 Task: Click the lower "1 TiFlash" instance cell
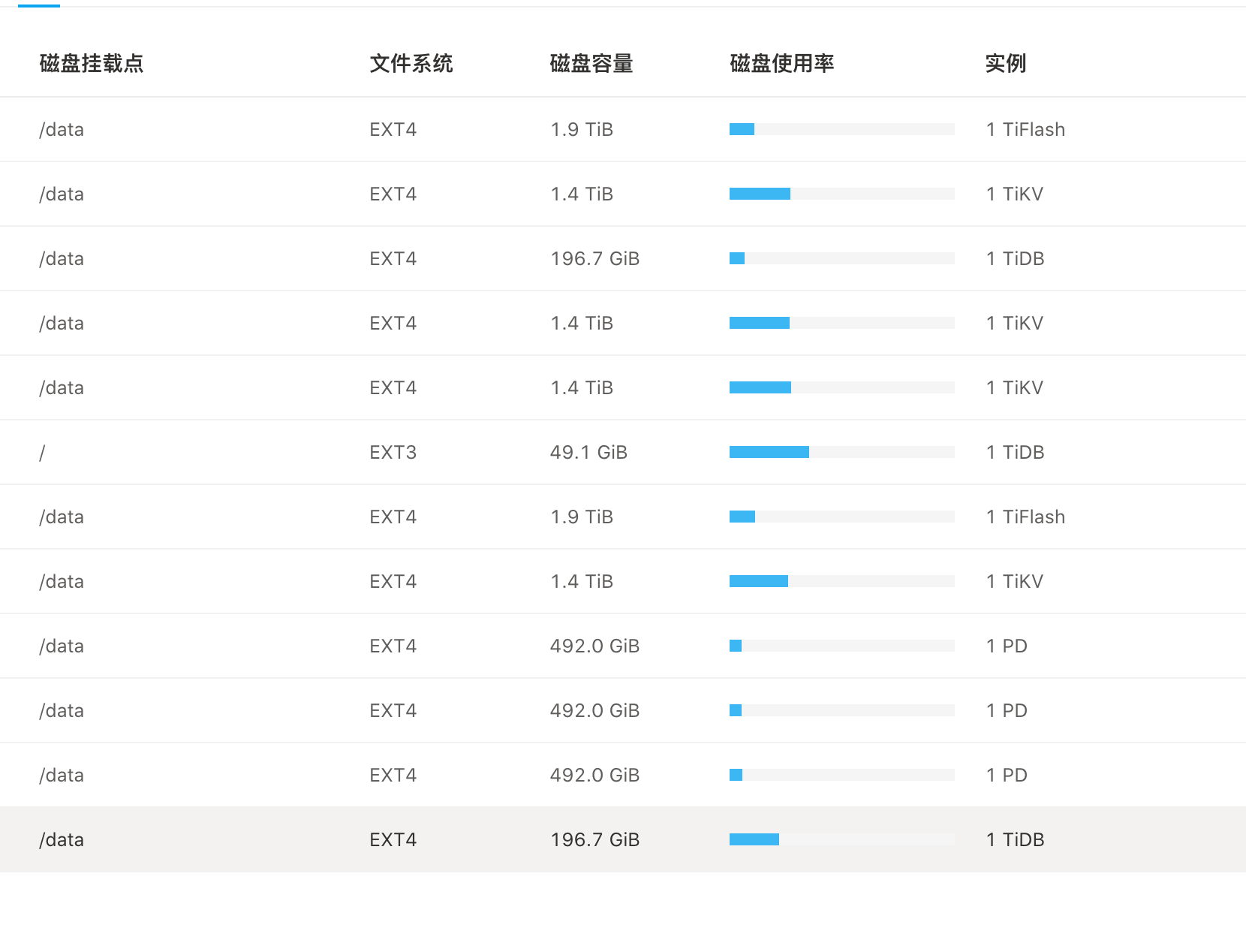click(x=1025, y=517)
